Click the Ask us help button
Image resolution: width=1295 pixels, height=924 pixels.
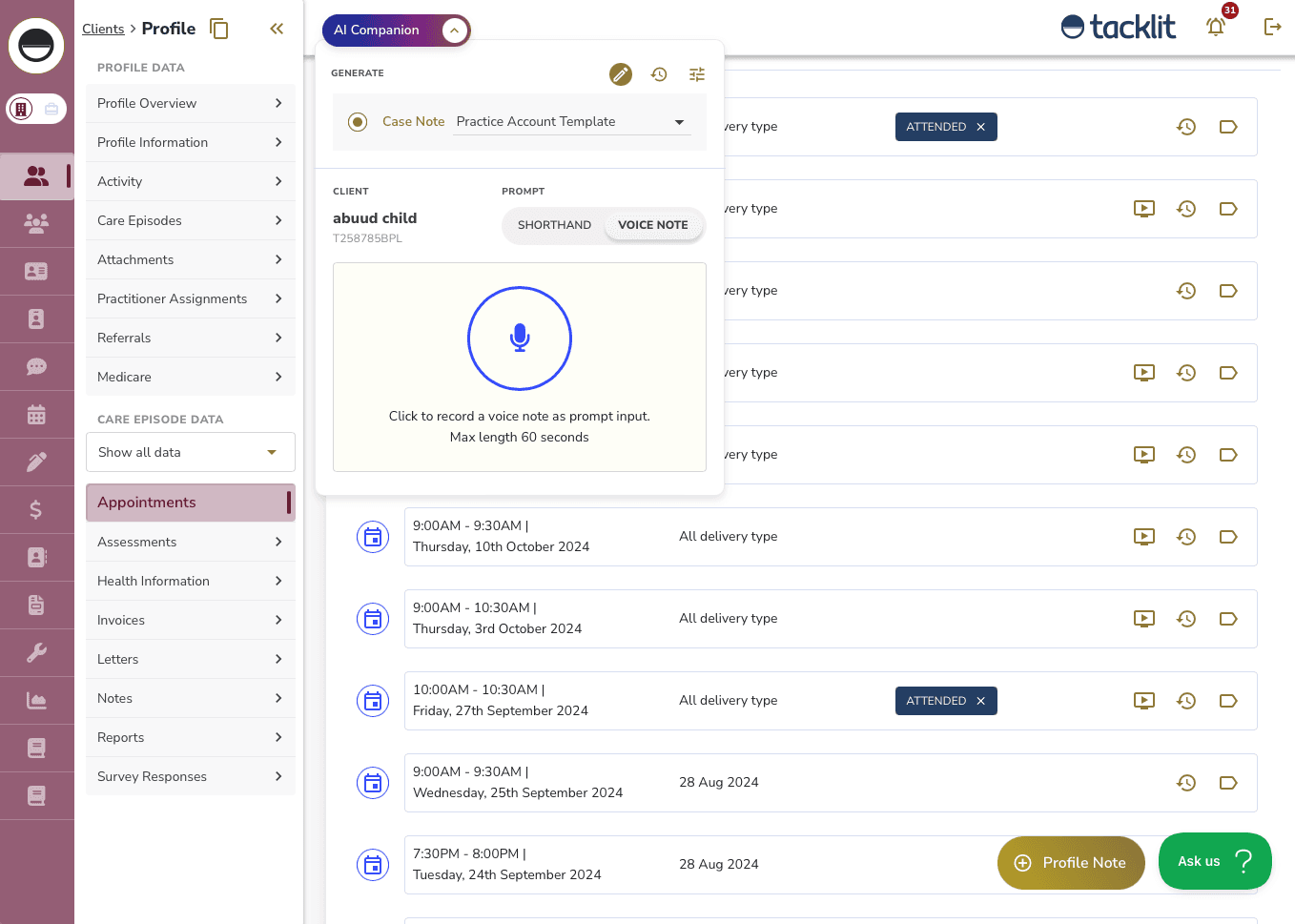click(x=1215, y=861)
